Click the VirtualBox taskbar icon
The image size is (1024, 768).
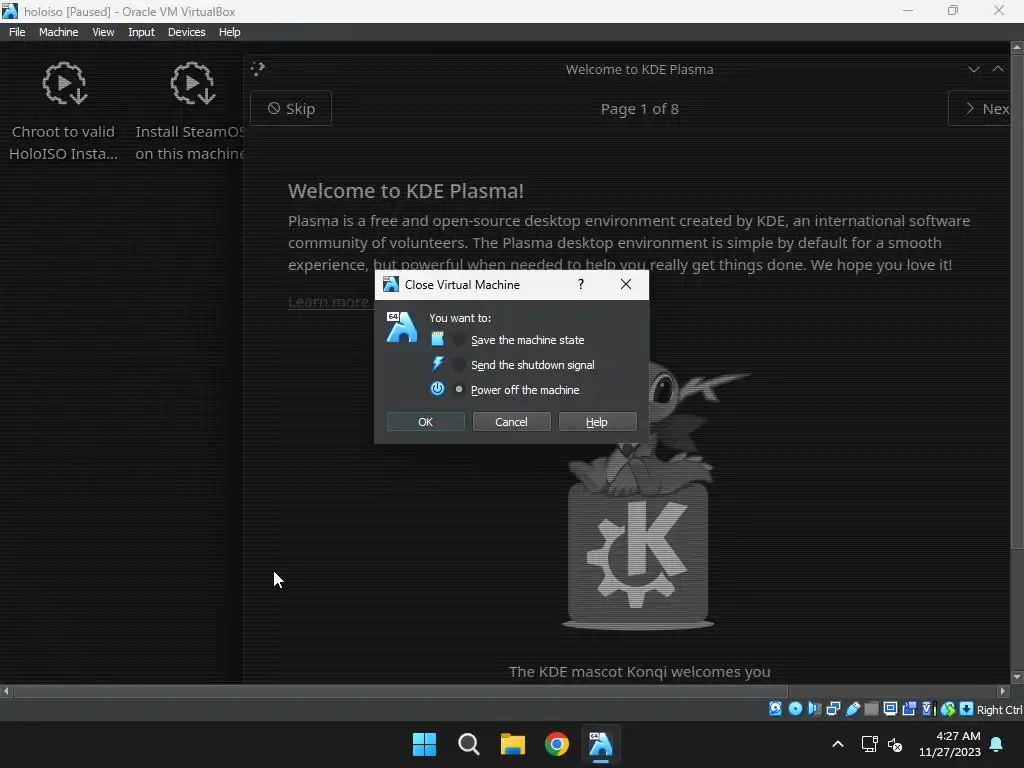(x=601, y=744)
